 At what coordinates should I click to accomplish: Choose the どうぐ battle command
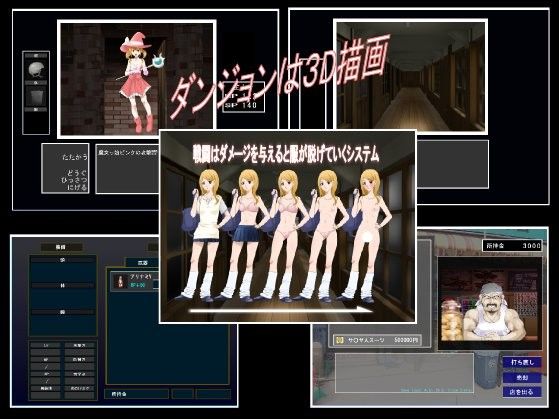(x=77, y=173)
